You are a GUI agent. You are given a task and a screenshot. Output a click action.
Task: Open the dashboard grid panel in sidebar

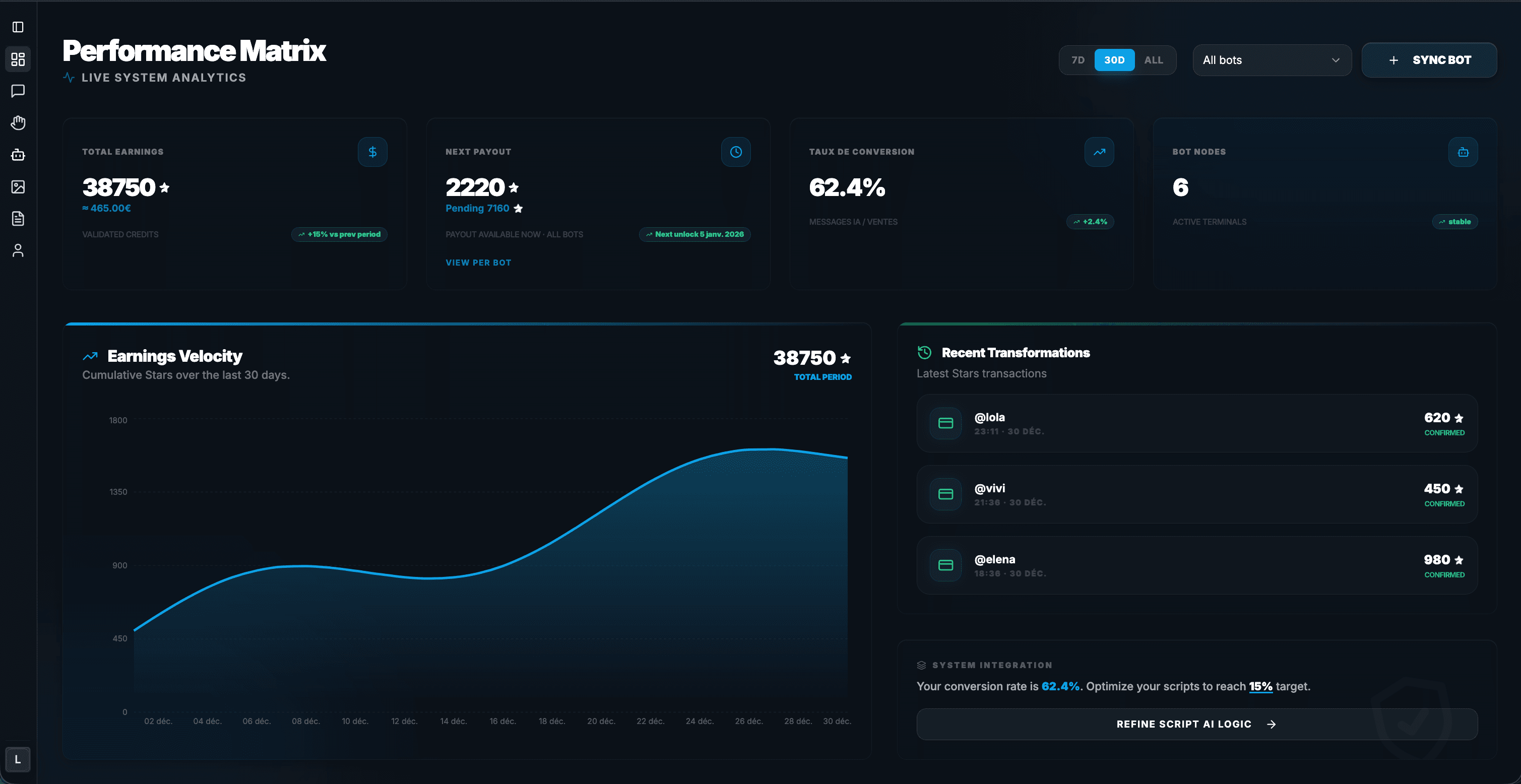click(18, 59)
